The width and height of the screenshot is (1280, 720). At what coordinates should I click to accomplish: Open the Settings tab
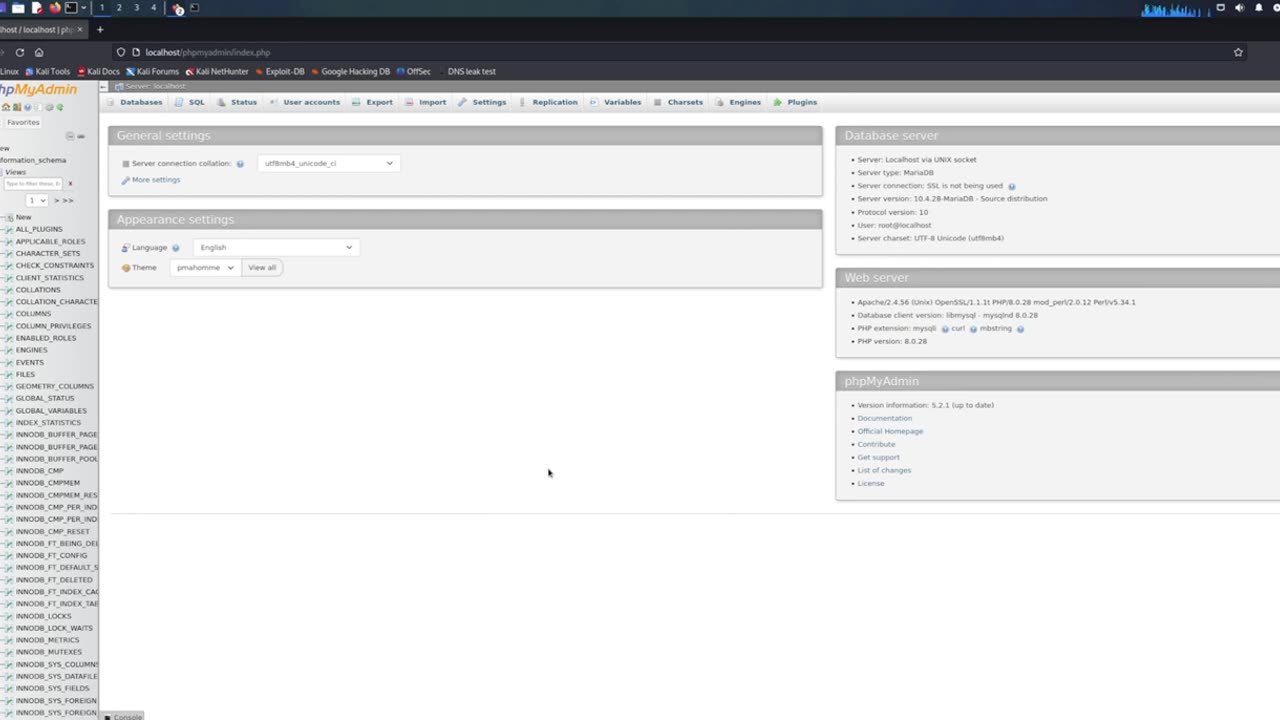tap(482, 102)
